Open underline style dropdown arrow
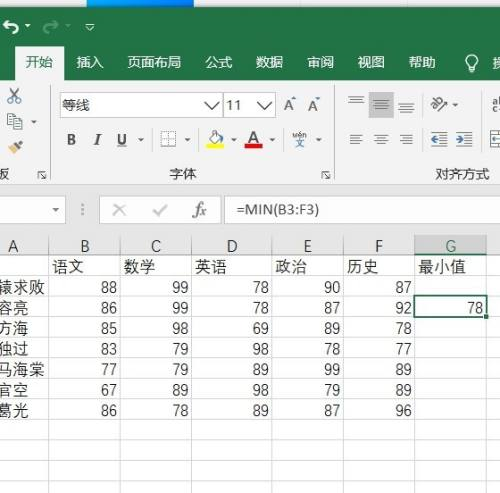 pos(141,139)
